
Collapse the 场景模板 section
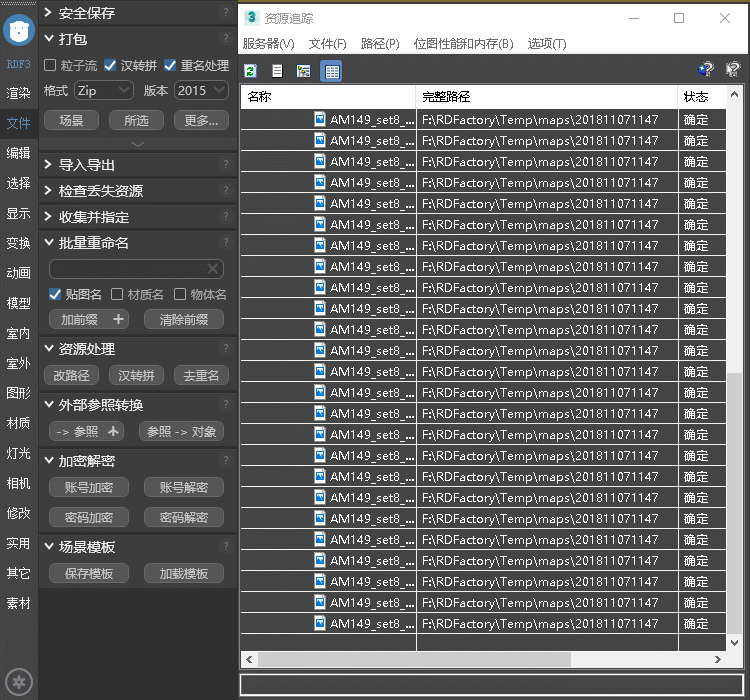coord(49,546)
